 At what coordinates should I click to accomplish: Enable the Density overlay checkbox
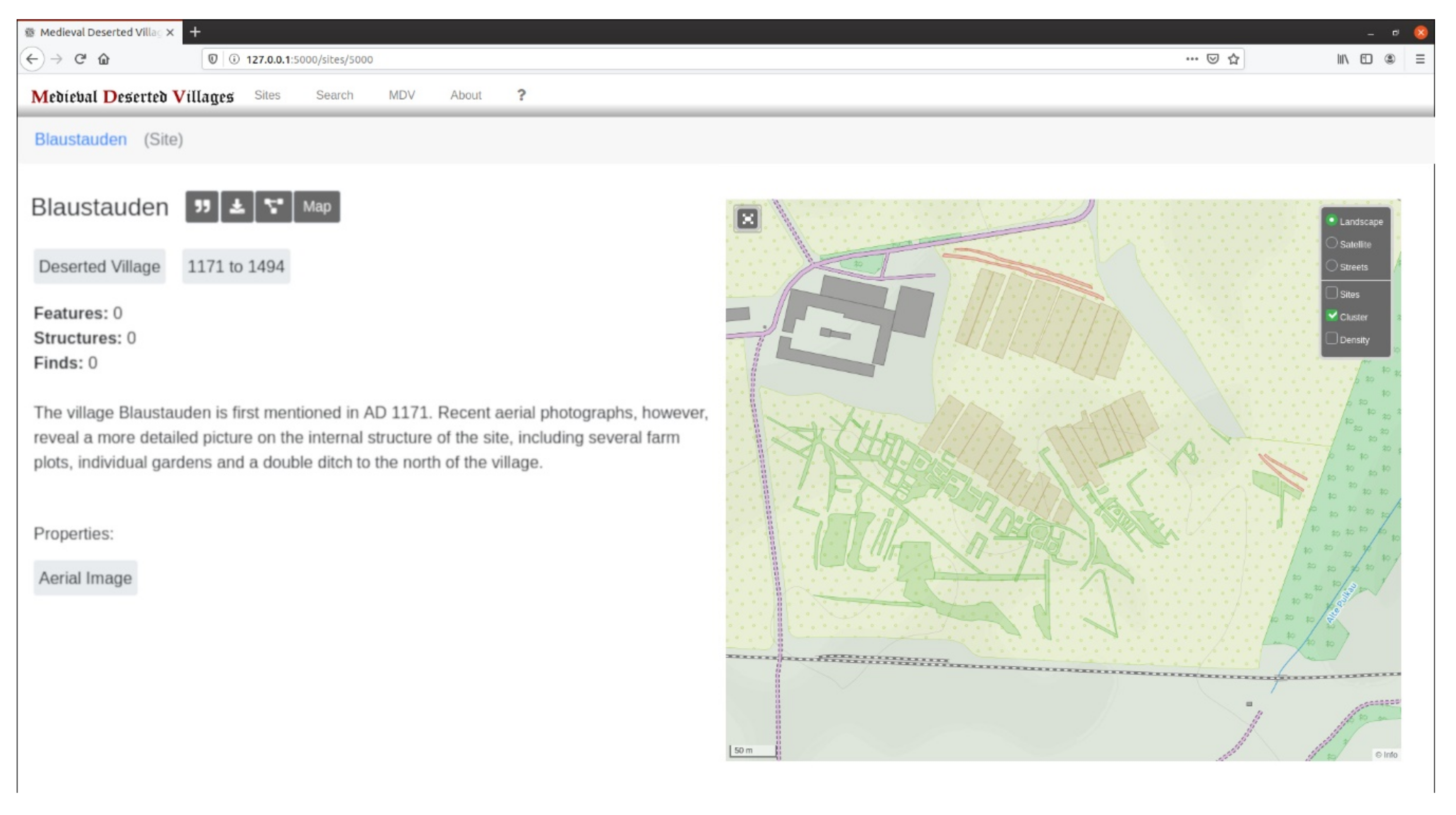1332,339
